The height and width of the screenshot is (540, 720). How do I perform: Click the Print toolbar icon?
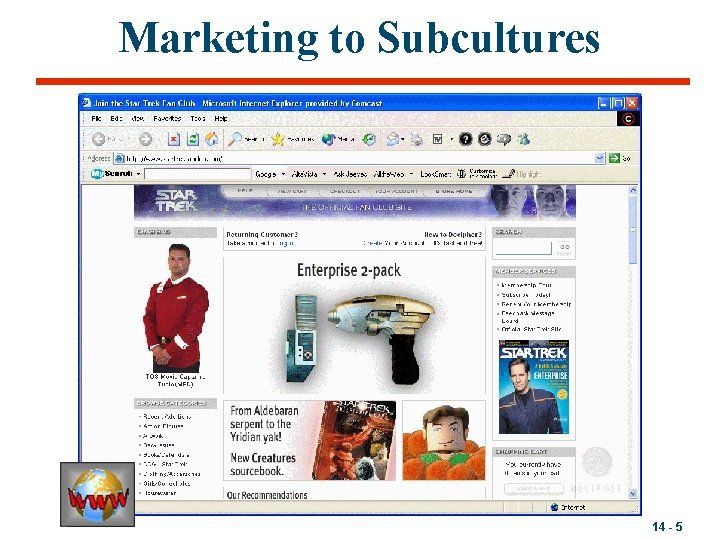coord(416,139)
